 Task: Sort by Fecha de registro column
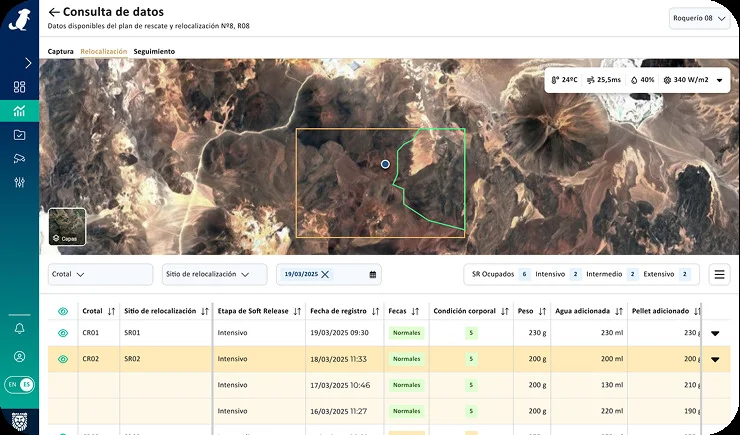click(375, 311)
